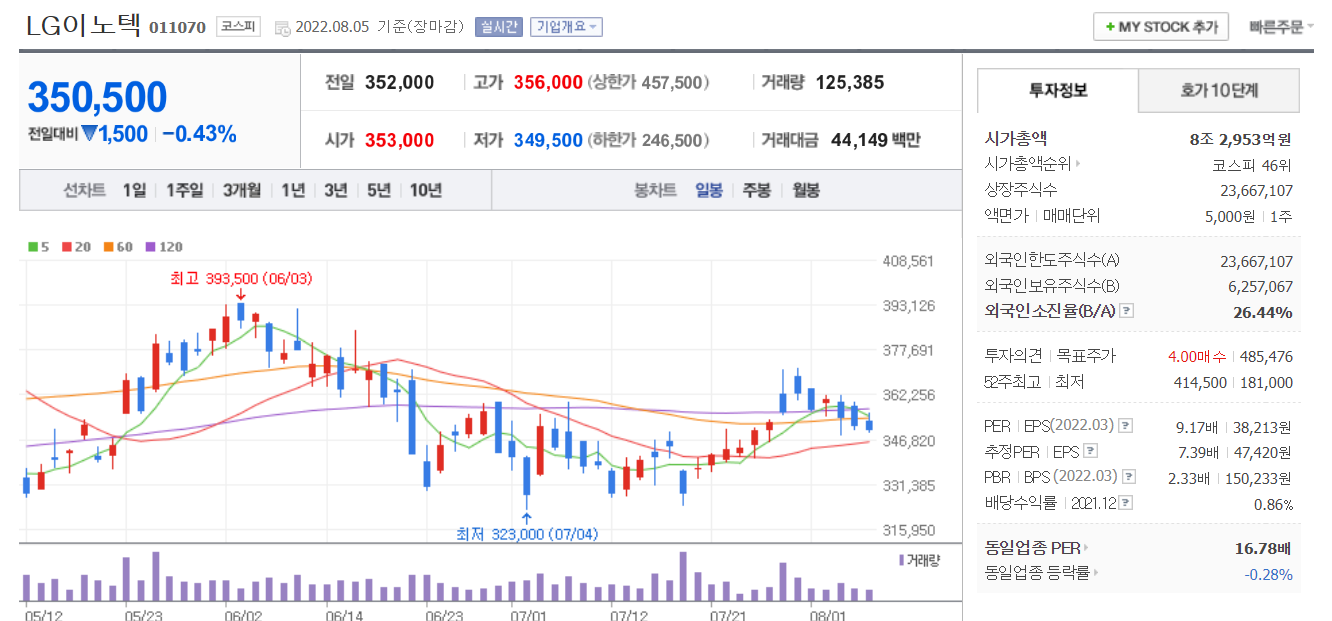Click the 투자의견 link
The height and width of the screenshot is (621, 1332).
pos(1014,356)
